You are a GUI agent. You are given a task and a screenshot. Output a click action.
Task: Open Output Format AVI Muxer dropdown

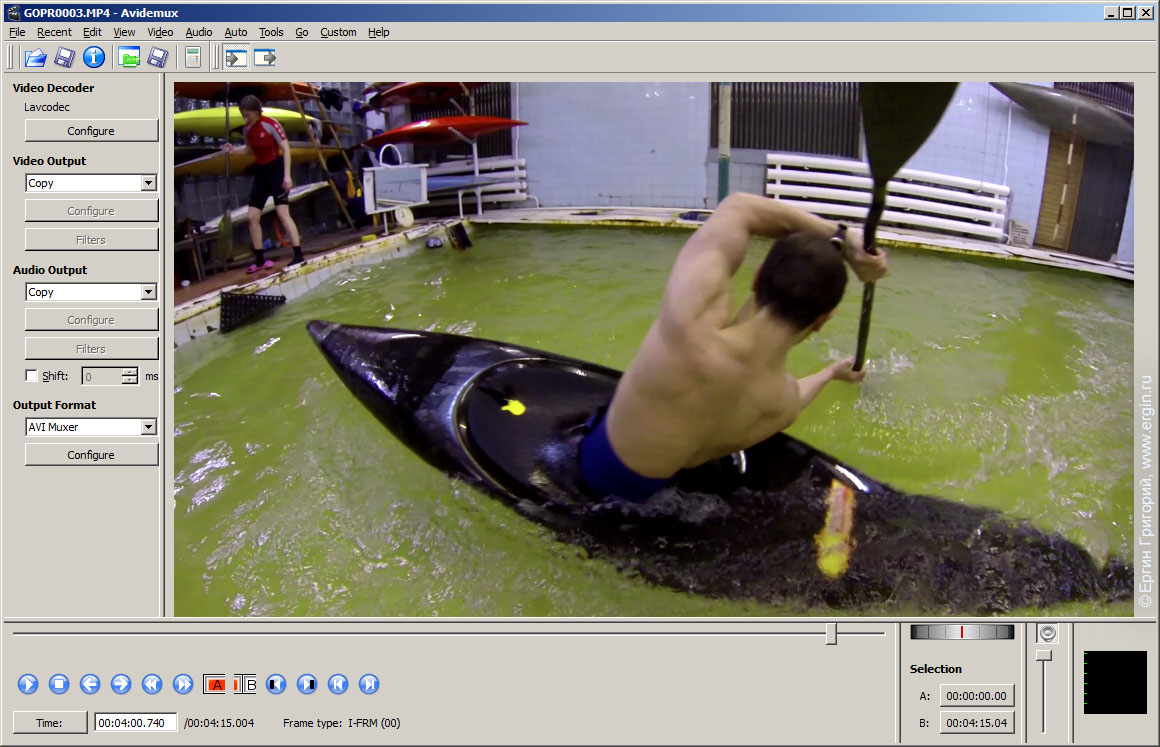coord(149,427)
